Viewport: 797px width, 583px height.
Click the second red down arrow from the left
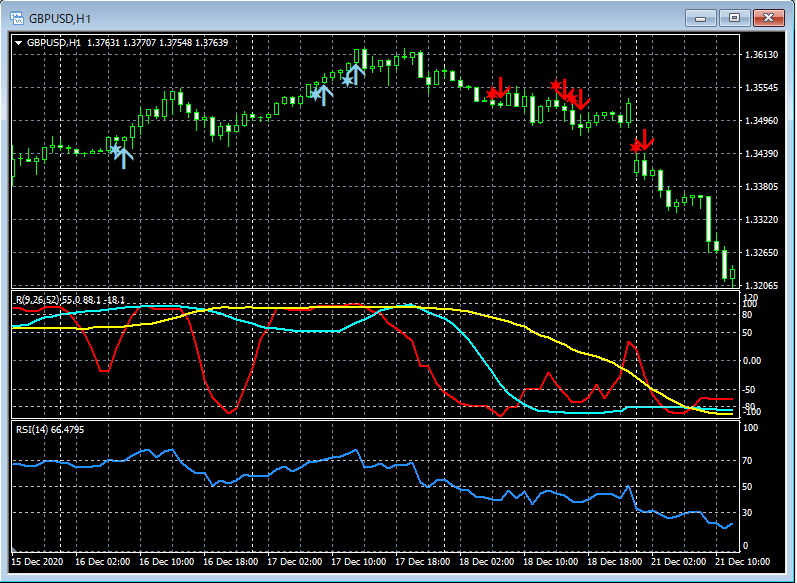click(564, 90)
